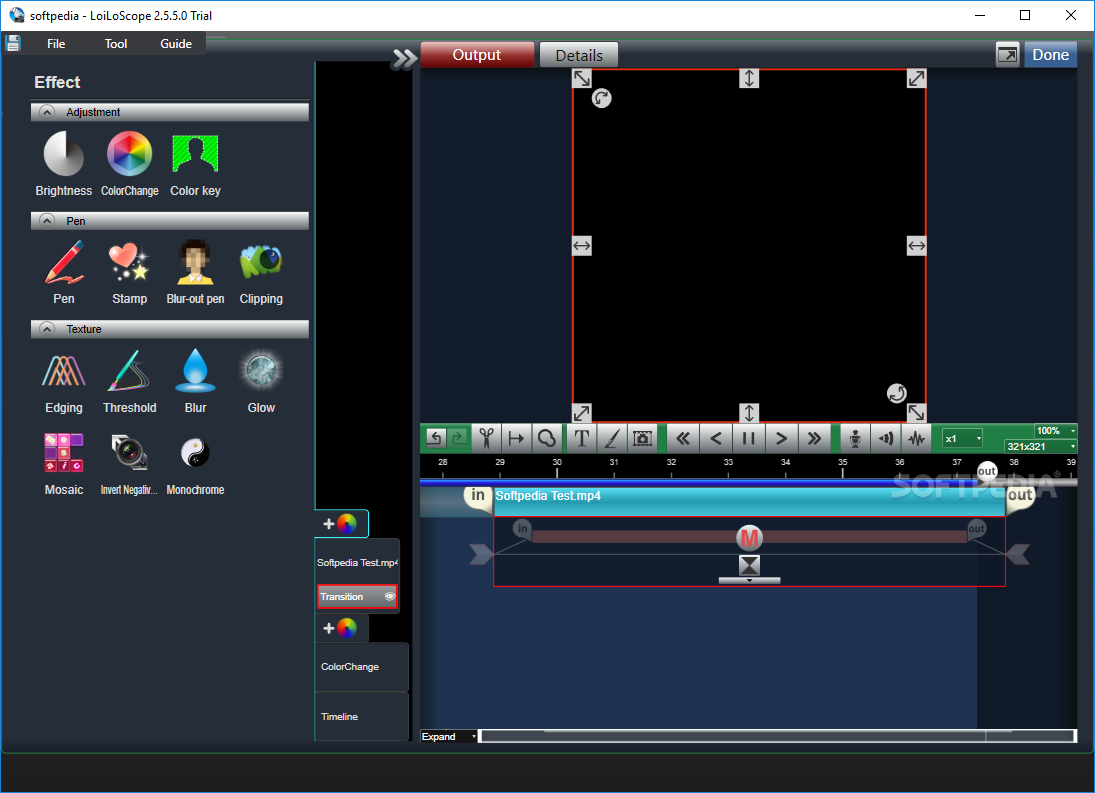Image resolution: width=1095 pixels, height=793 pixels.
Task: Switch to the Output tab
Action: 477,54
